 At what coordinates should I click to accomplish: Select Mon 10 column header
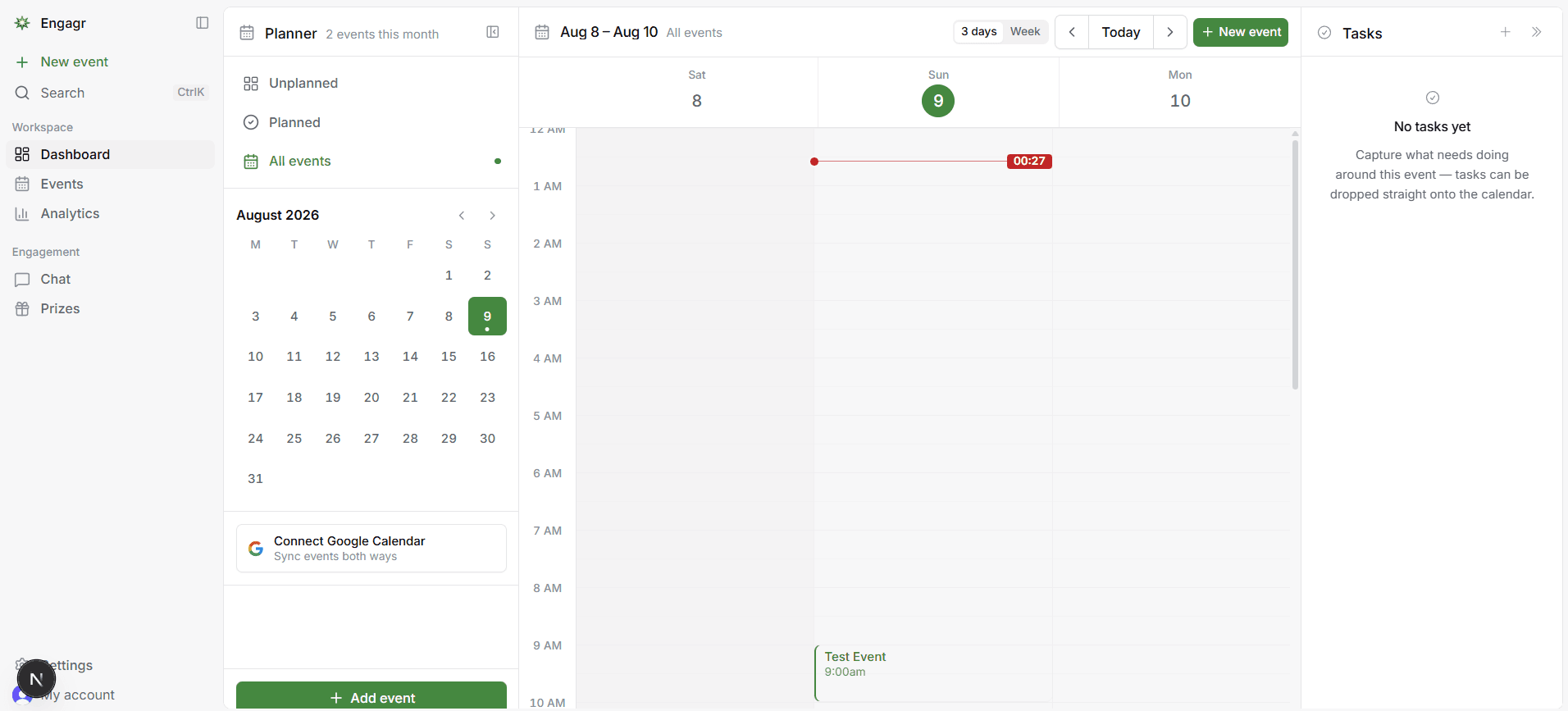[1180, 91]
